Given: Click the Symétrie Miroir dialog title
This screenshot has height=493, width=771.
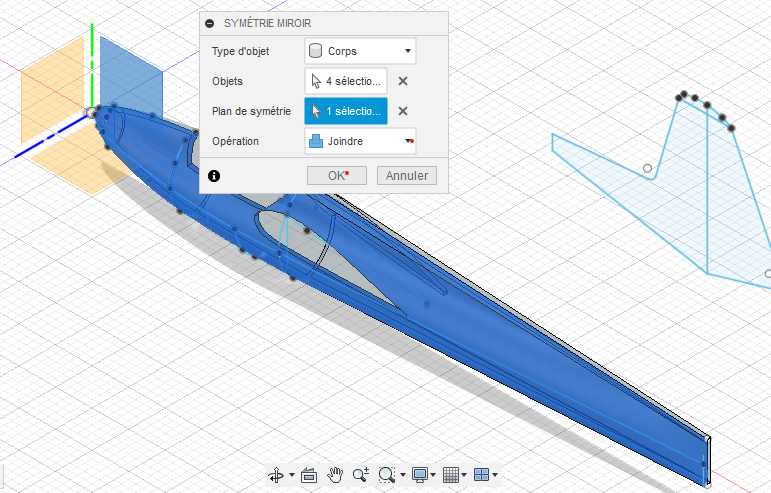Looking at the screenshot, I should (267, 23).
